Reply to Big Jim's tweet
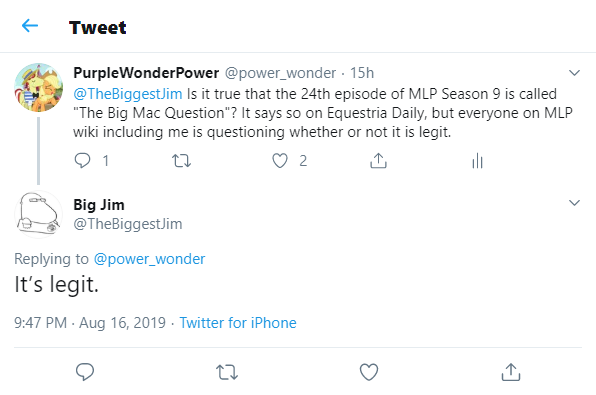Image resolution: width=596 pixels, height=395 pixels. (85, 371)
